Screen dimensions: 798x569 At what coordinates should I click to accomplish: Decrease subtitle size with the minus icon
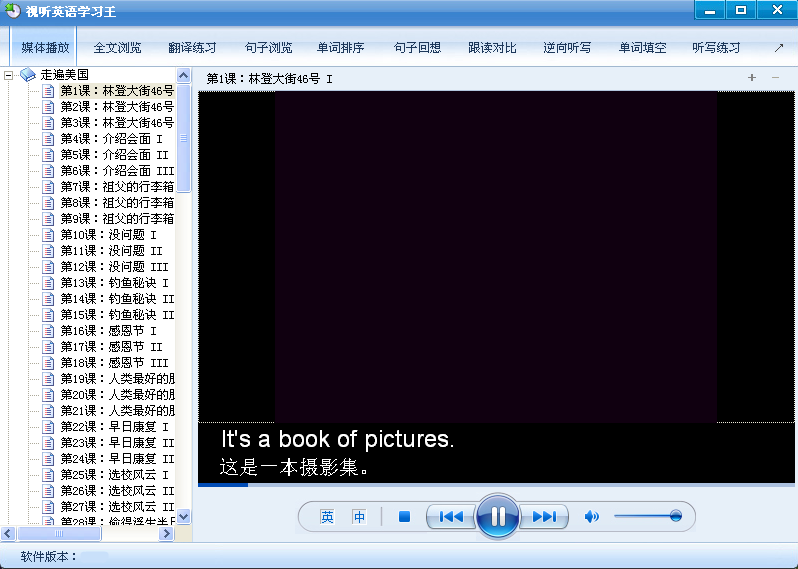click(775, 77)
